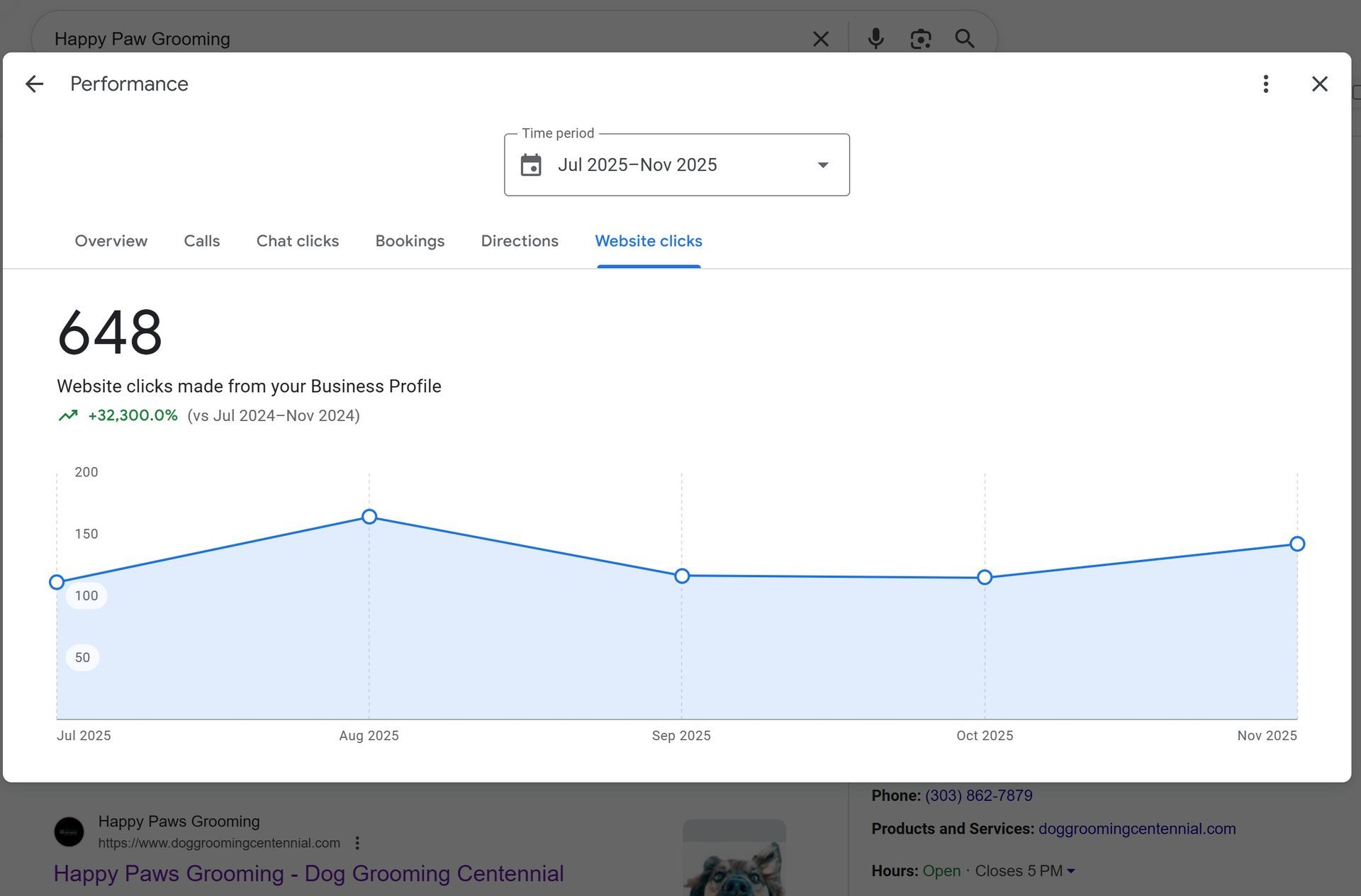Open search by image camera icon
The image size is (1361, 896).
[920, 39]
